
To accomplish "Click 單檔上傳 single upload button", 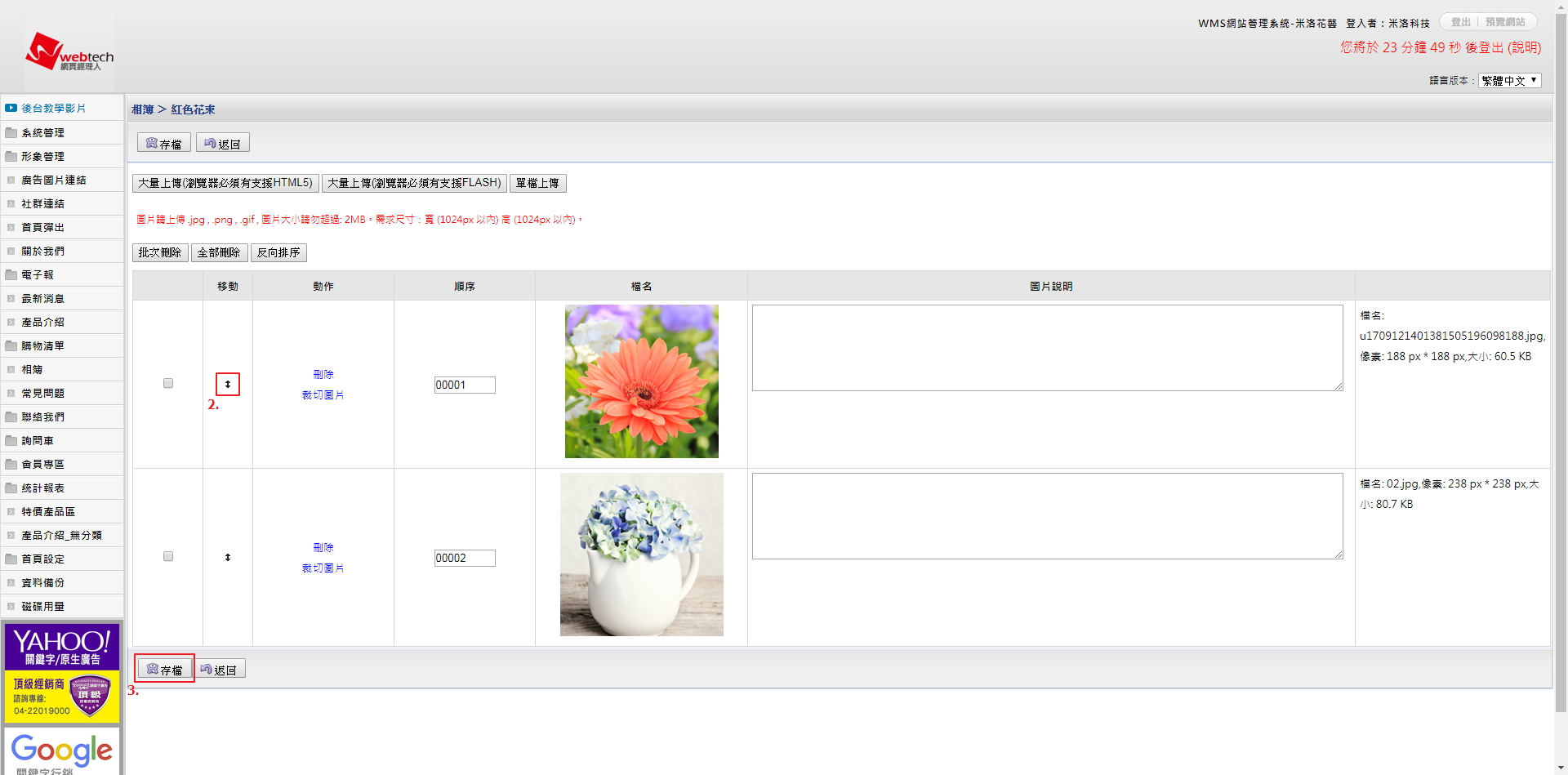I will tap(537, 183).
